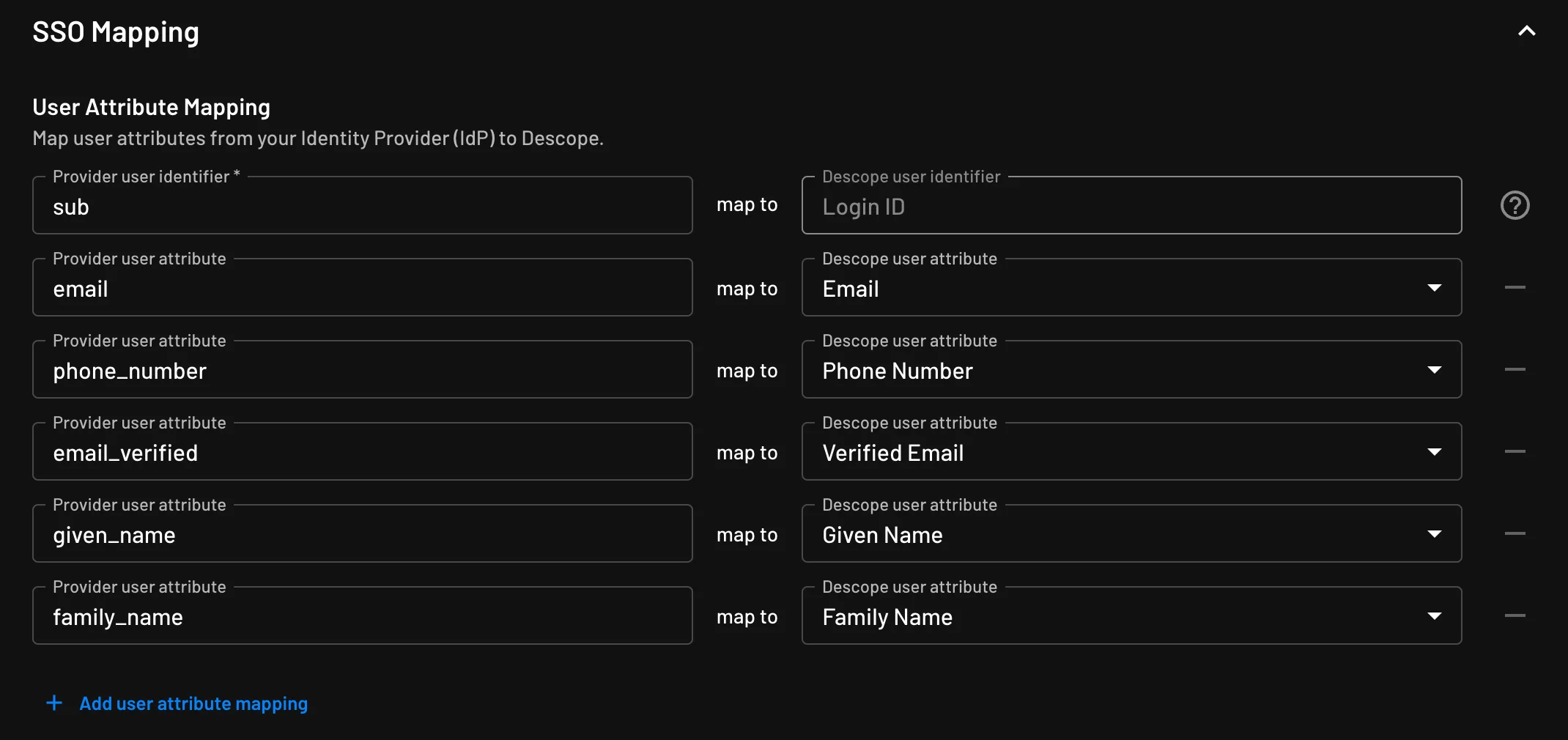Remove the phone_number mapping row
Viewport: 1568px width, 740px height.
coord(1515,369)
